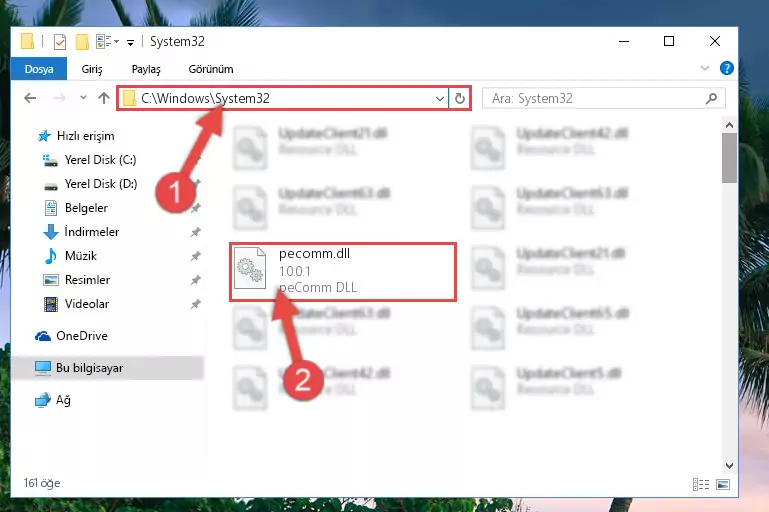The image size is (769, 512).
Task: Click the vertical scrollbar thumb
Action: pyautogui.click(x=729, y=158)
